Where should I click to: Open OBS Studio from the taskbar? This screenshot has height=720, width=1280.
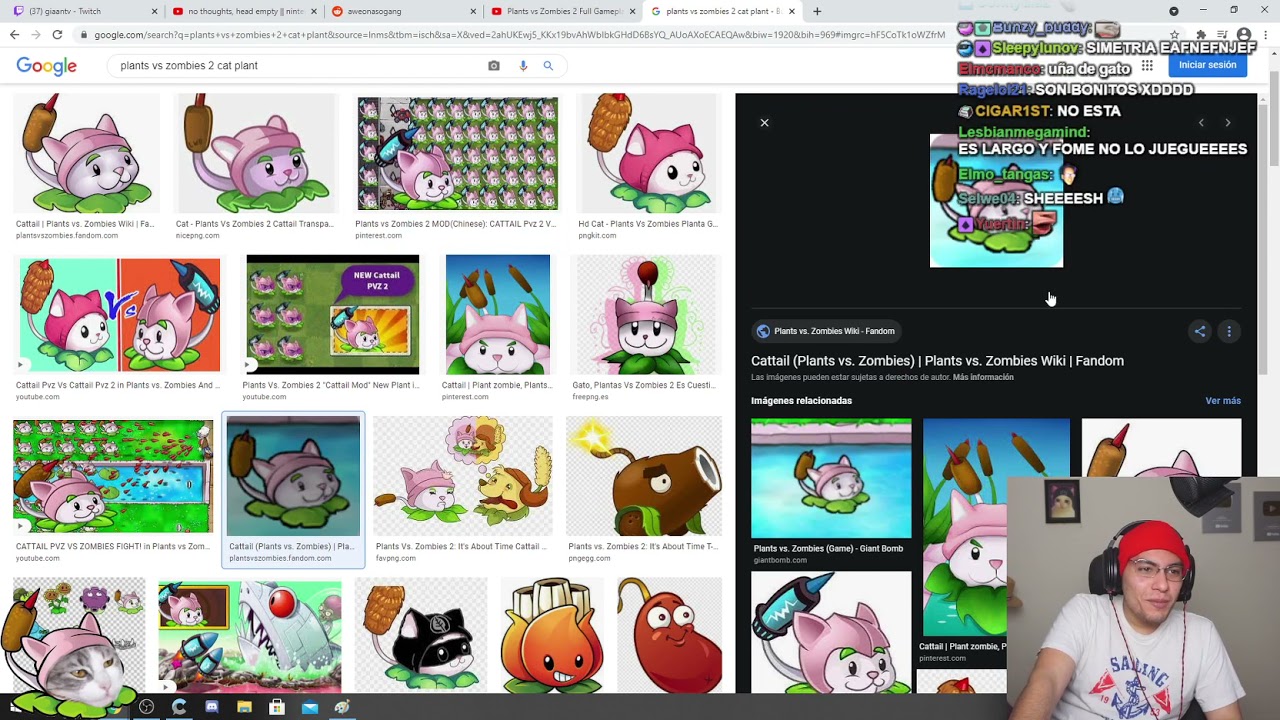(x=147, y=707)
